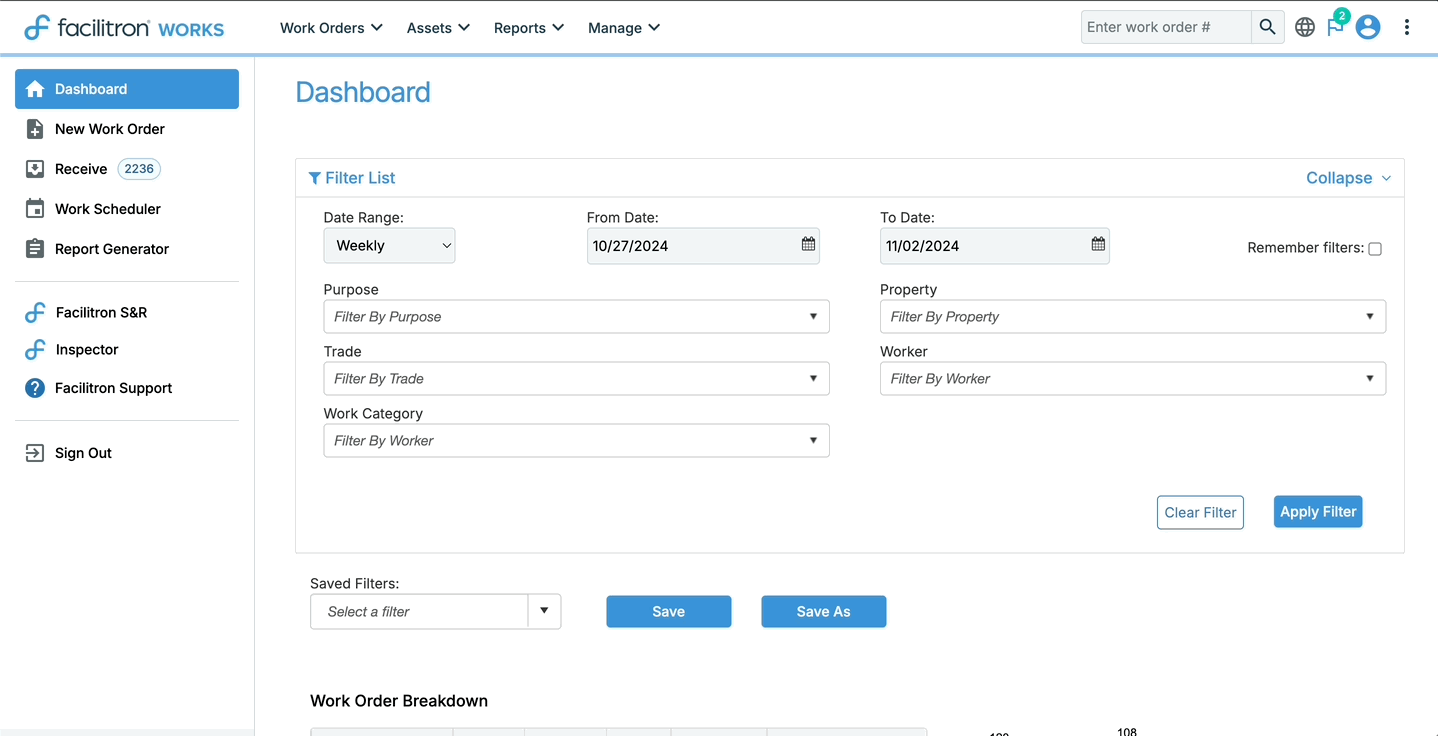1438x736 pixels.
Task: Click the Inspector logo icon
Action: pos(35,350)
